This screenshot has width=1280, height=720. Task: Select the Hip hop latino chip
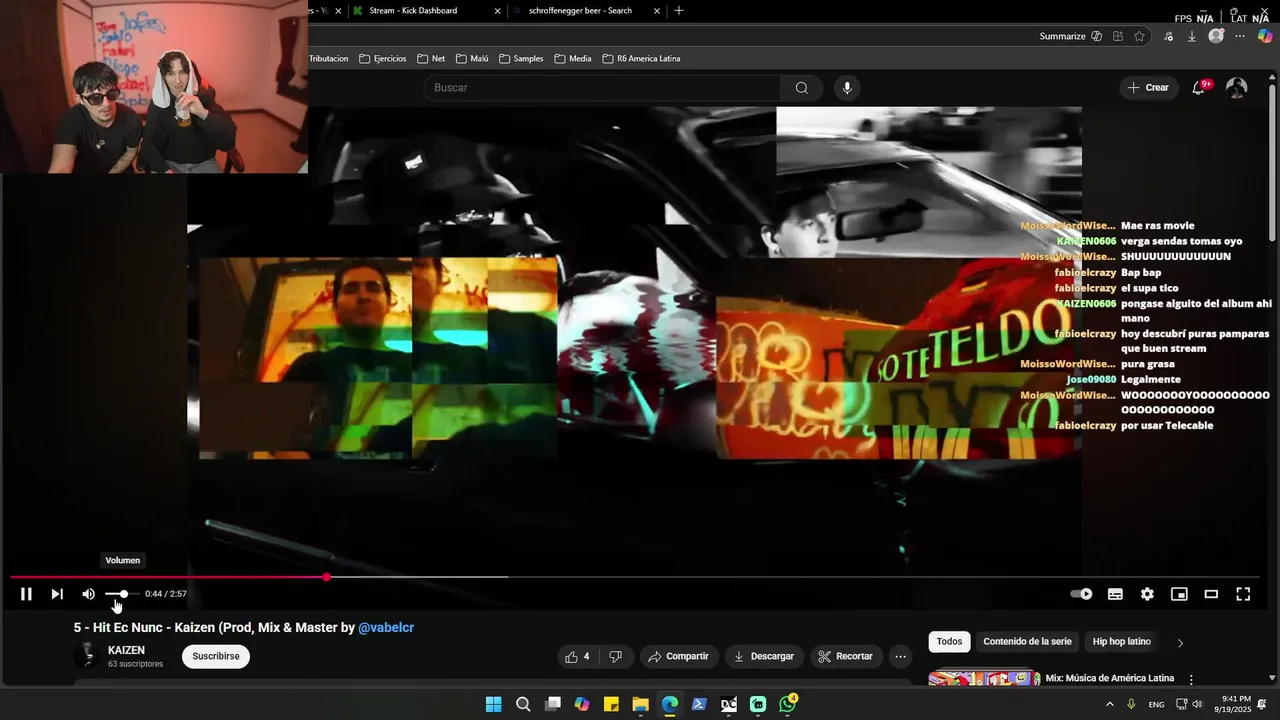point(1122,642)
